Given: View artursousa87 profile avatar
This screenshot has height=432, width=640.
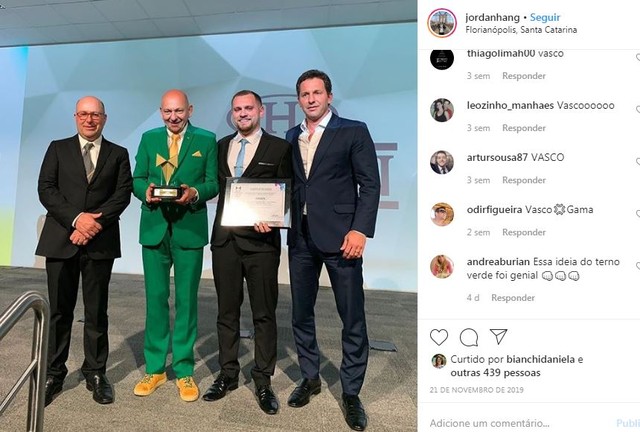Looking at the screenshot, I should pos(442,162).
